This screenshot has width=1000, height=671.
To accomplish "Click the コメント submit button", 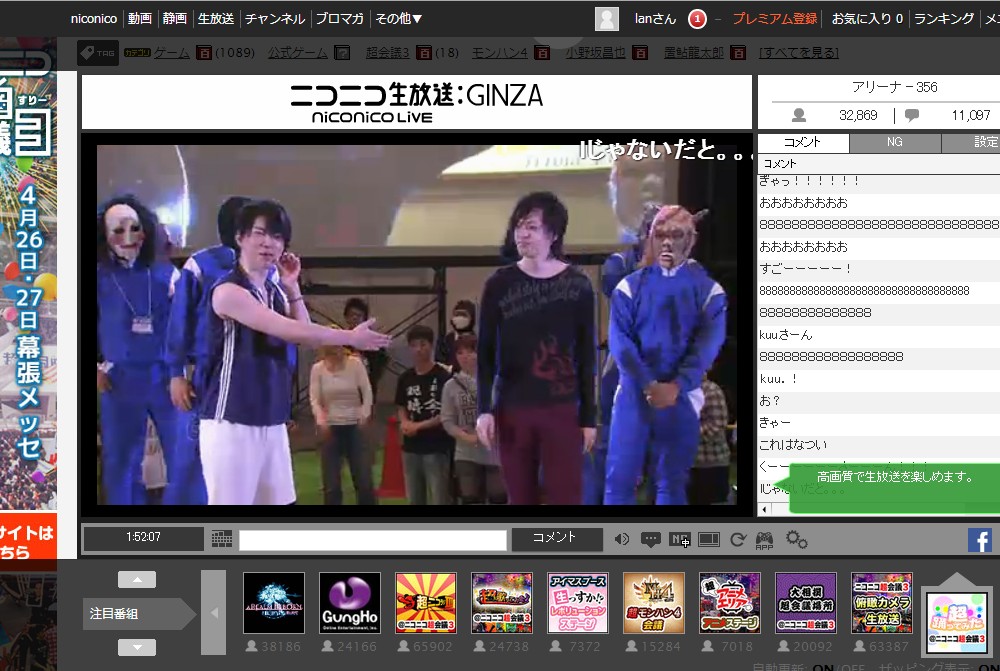I will click(x=555, y=538).
